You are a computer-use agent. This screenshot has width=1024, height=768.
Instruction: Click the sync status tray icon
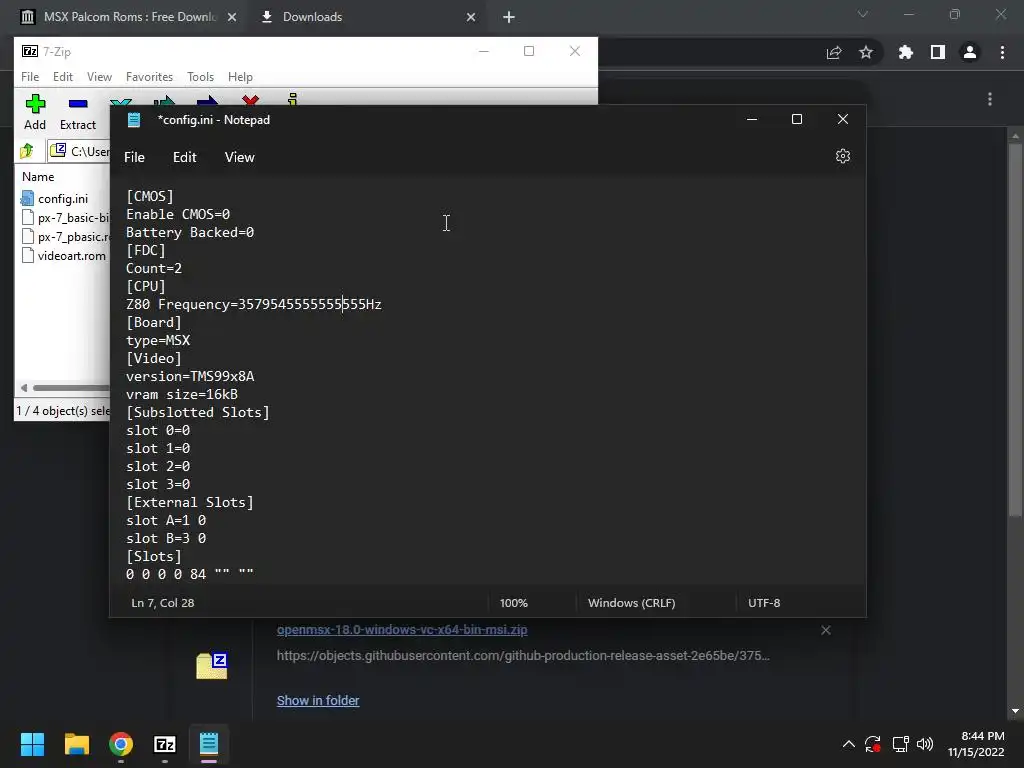(x=873, y=744)
